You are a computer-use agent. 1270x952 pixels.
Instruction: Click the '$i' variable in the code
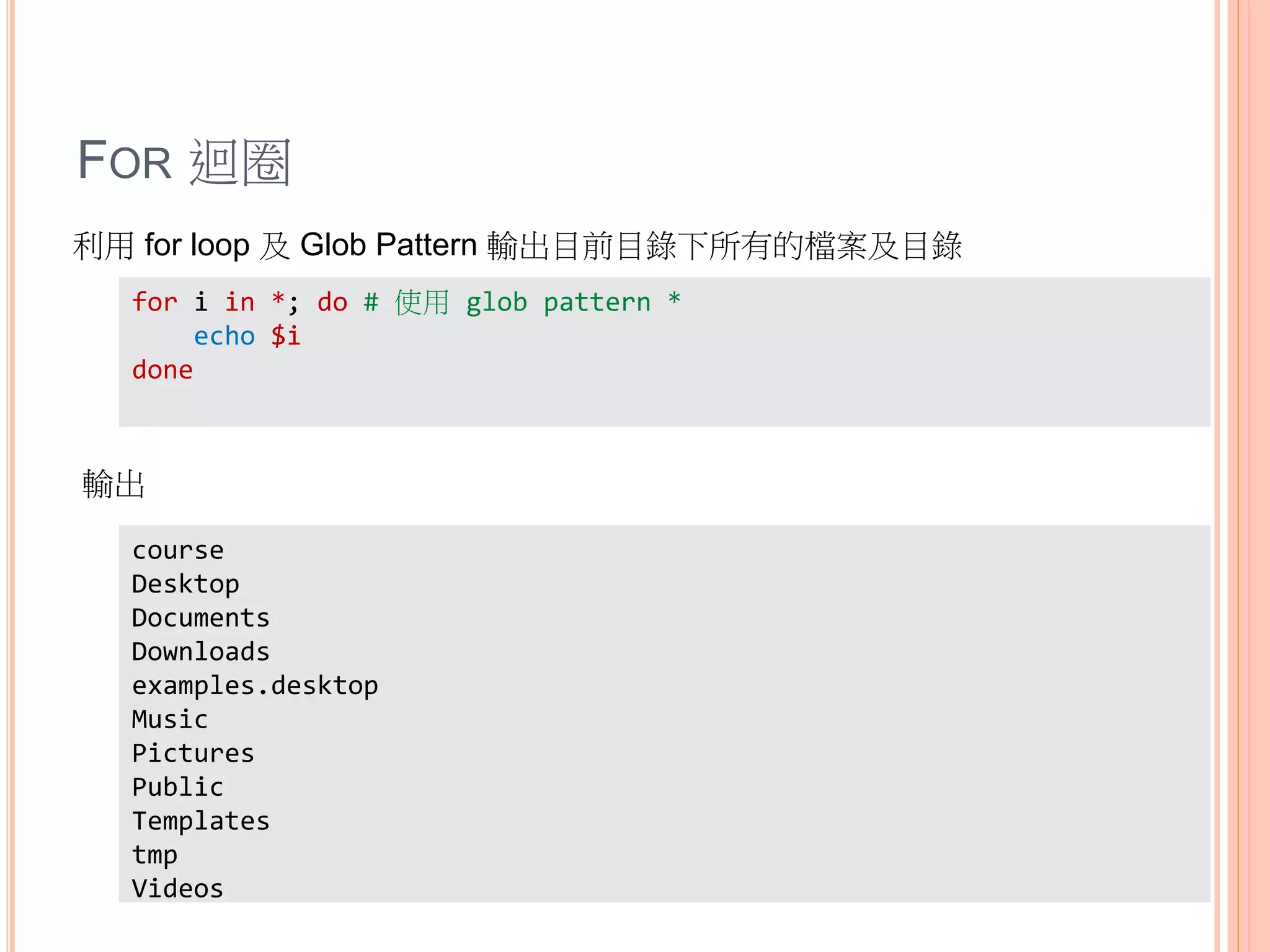click(x=285, y=336)
